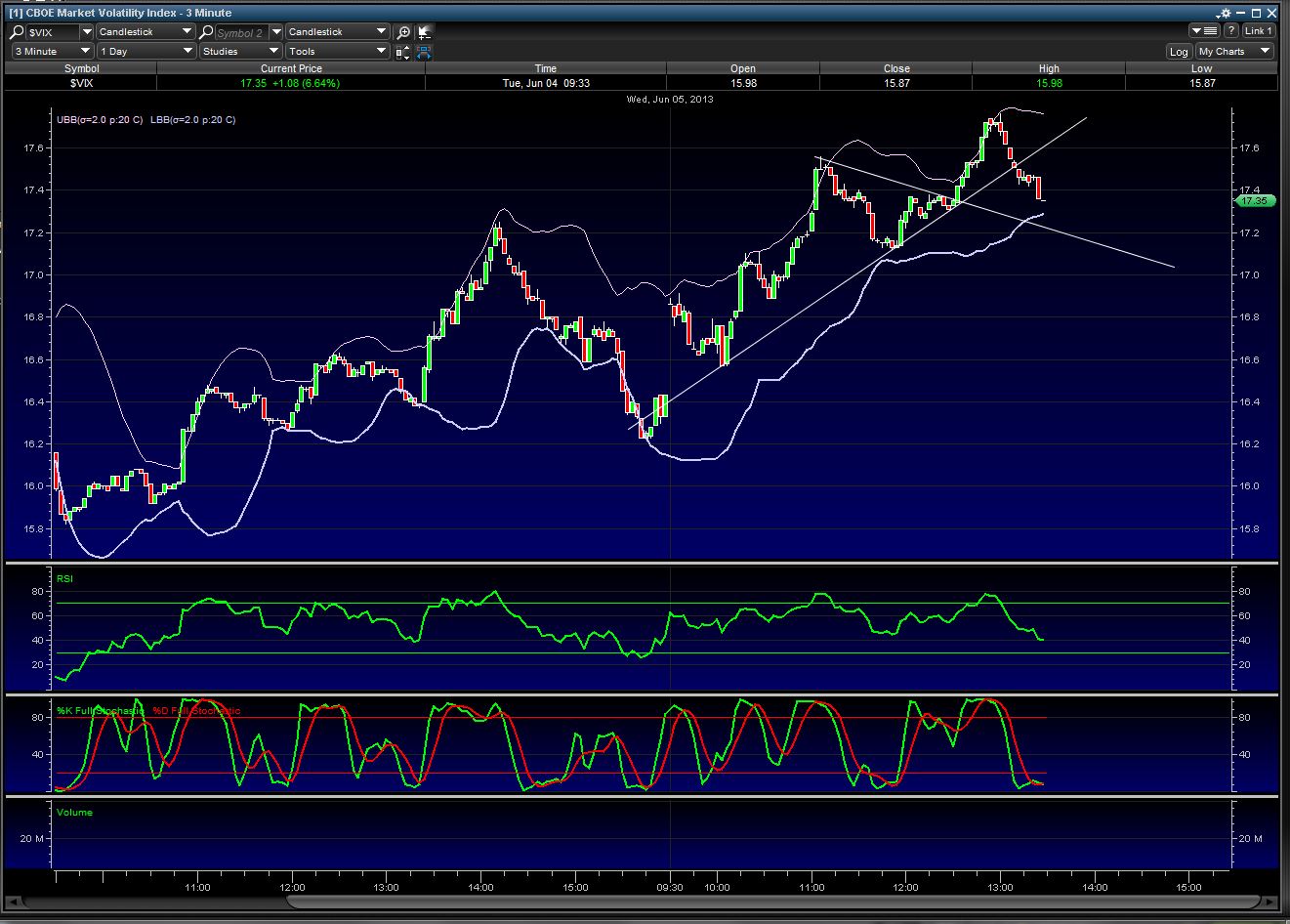Click the Current Price column header
Image resolution: width=1290 pixels, height=924 pixels.
coord(290,68)
